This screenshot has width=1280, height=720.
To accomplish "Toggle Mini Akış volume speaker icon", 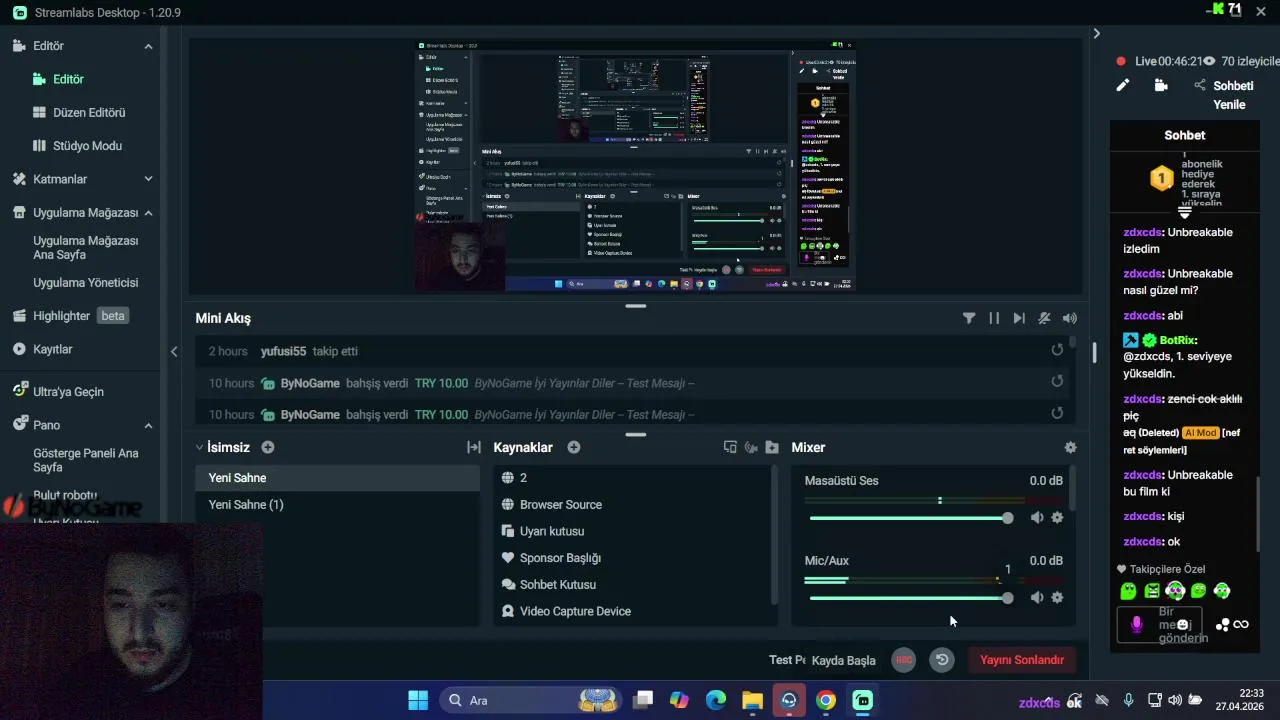I will (1070, 318).
